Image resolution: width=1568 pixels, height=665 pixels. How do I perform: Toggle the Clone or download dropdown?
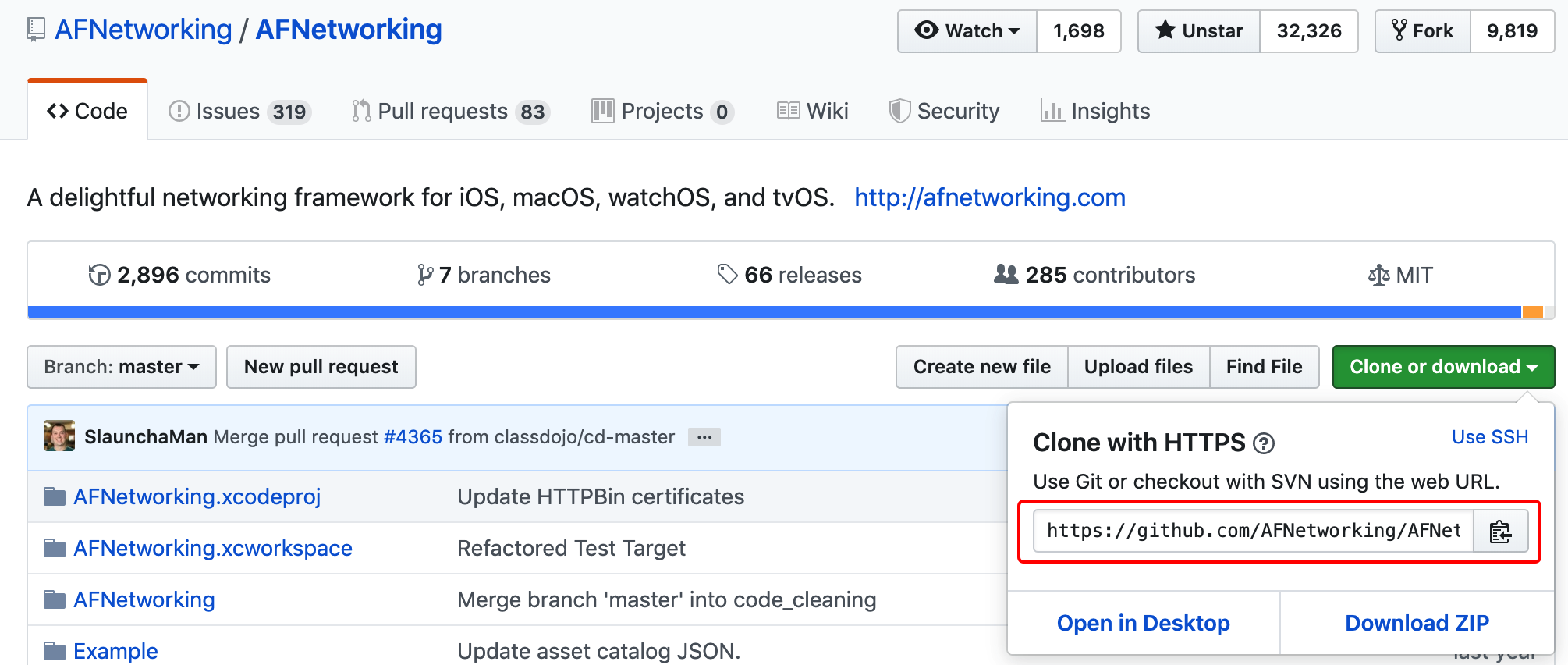tap(1444, 367)
